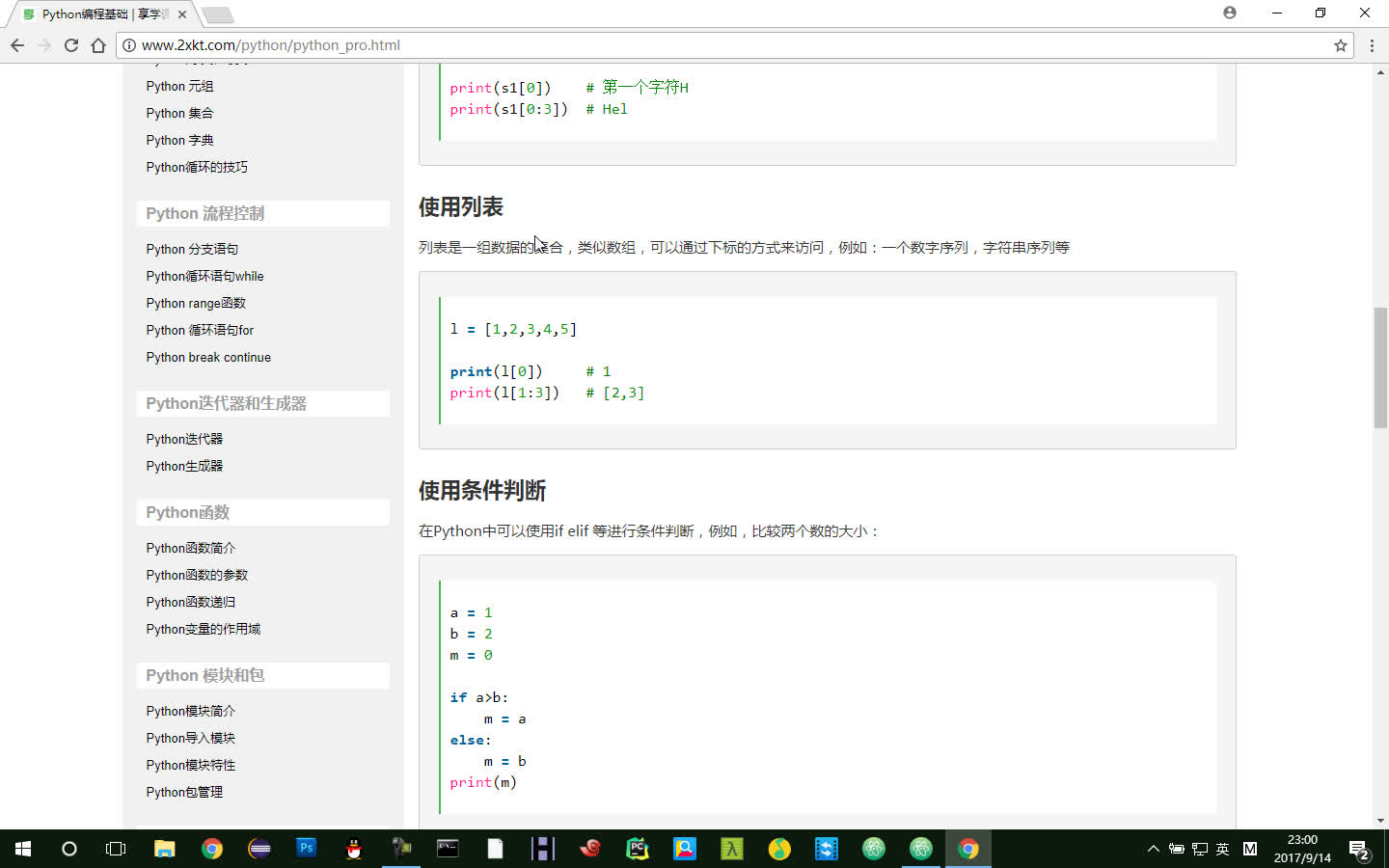
Task: Launch Photoshop from the taskbar
Action: (x=306, y=849)
